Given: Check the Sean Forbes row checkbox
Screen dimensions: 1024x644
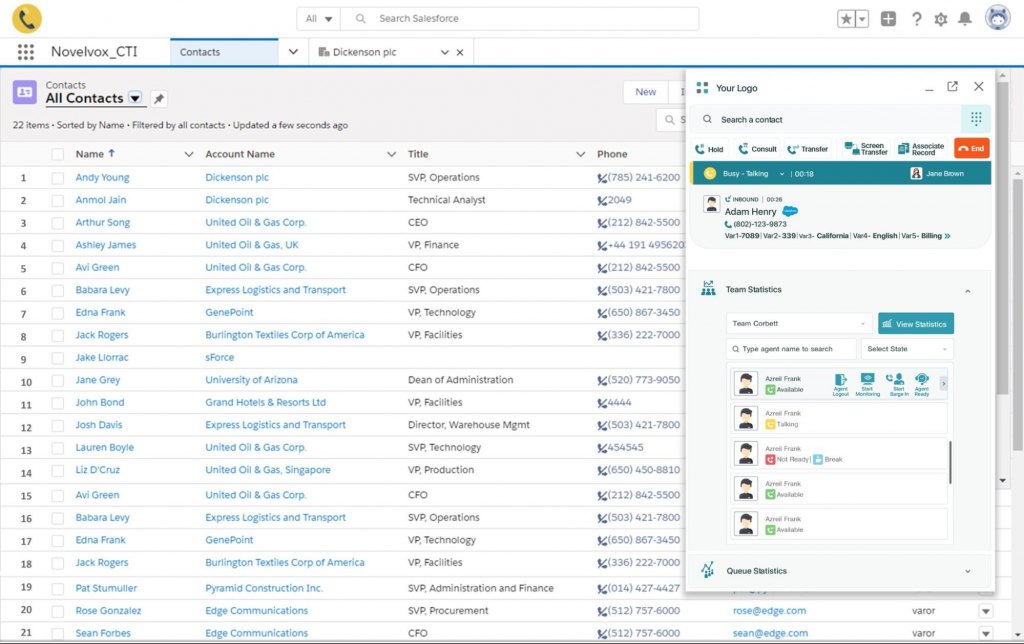Looking at the screenshot, I should tap(57, 634).
